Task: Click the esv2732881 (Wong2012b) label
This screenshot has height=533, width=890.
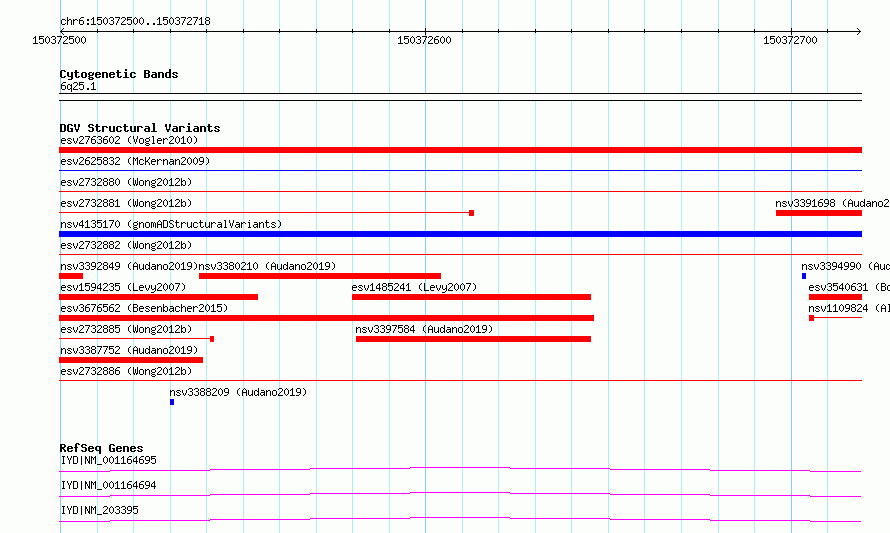Action: coord(126,203)
